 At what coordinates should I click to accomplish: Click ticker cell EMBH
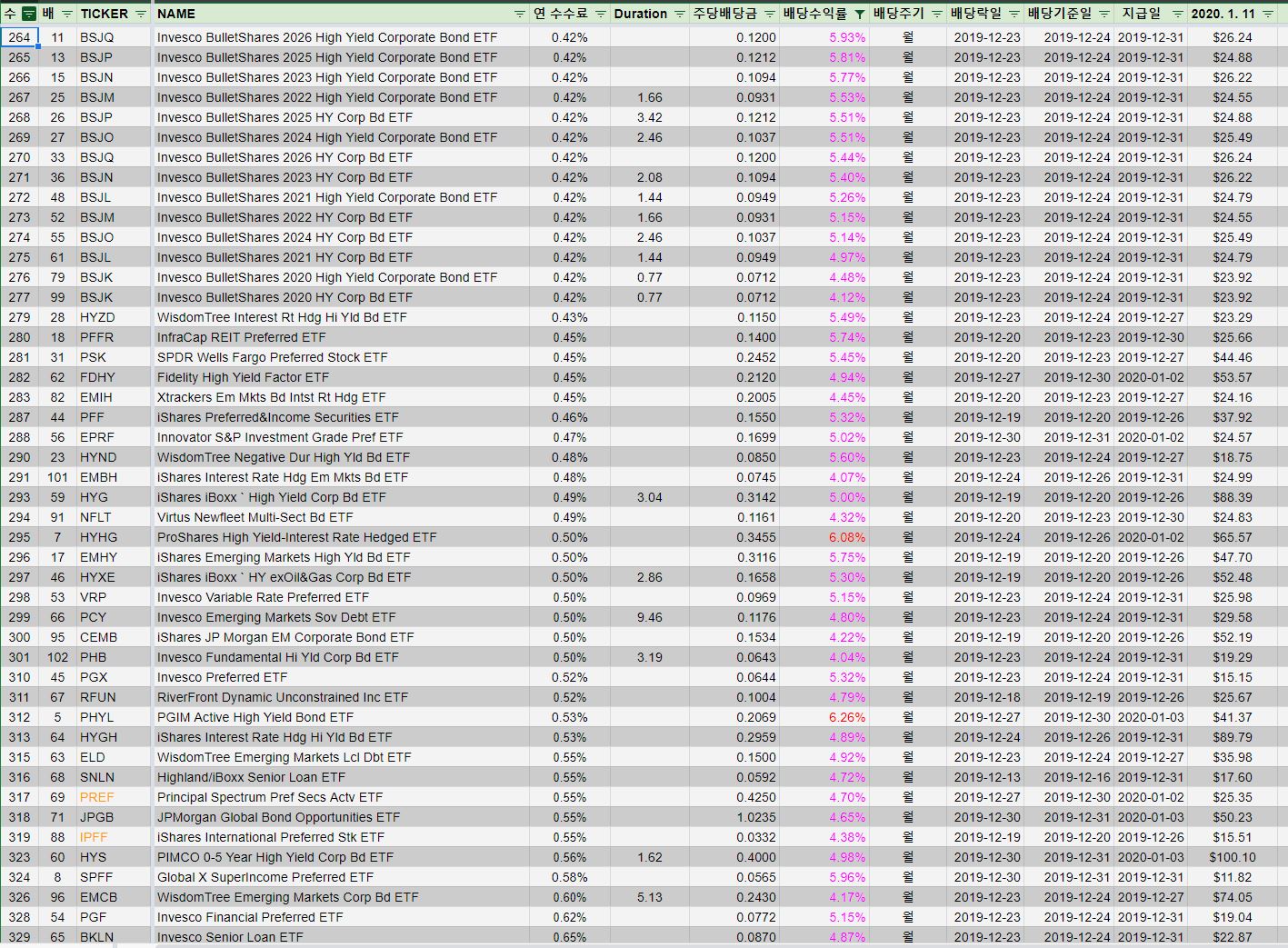pos(113,477)
